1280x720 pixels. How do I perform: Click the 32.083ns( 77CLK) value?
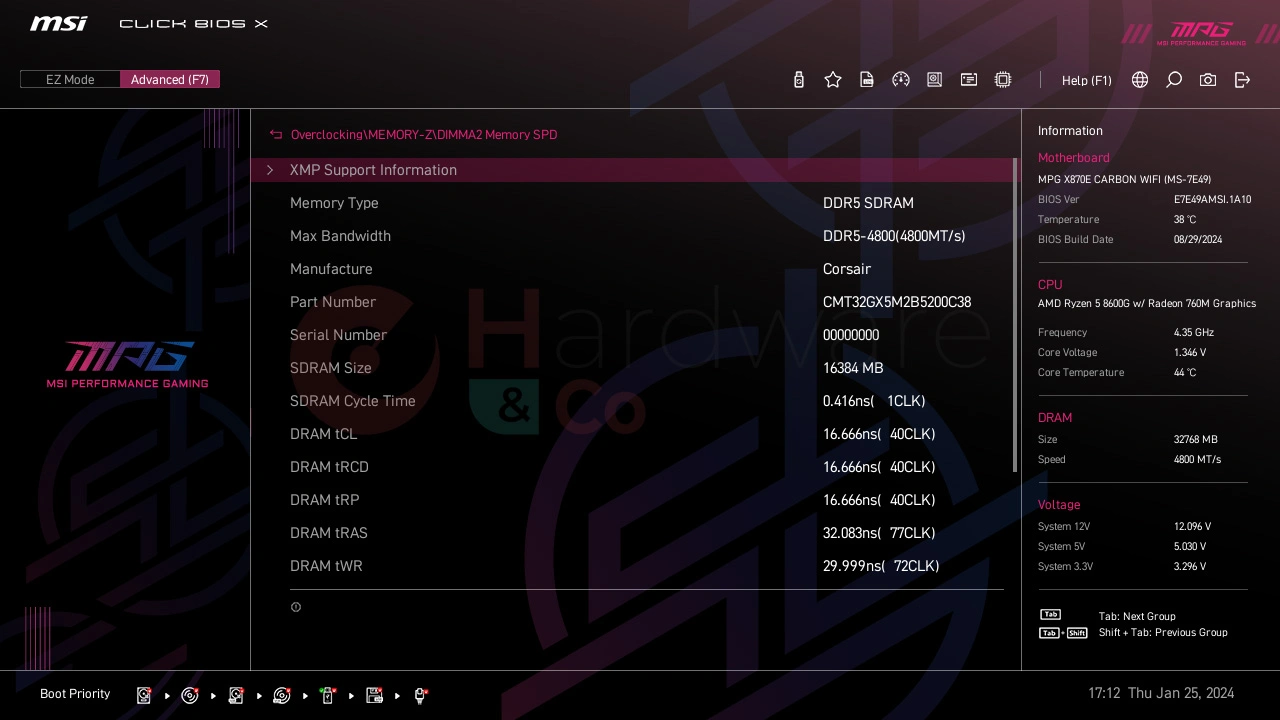879,533
